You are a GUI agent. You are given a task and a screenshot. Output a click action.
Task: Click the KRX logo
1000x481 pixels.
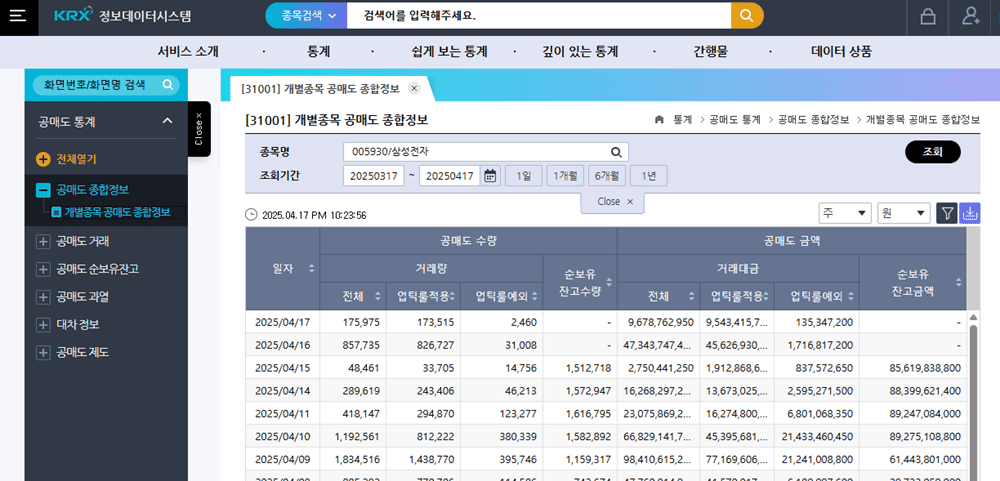pos(71,17)
